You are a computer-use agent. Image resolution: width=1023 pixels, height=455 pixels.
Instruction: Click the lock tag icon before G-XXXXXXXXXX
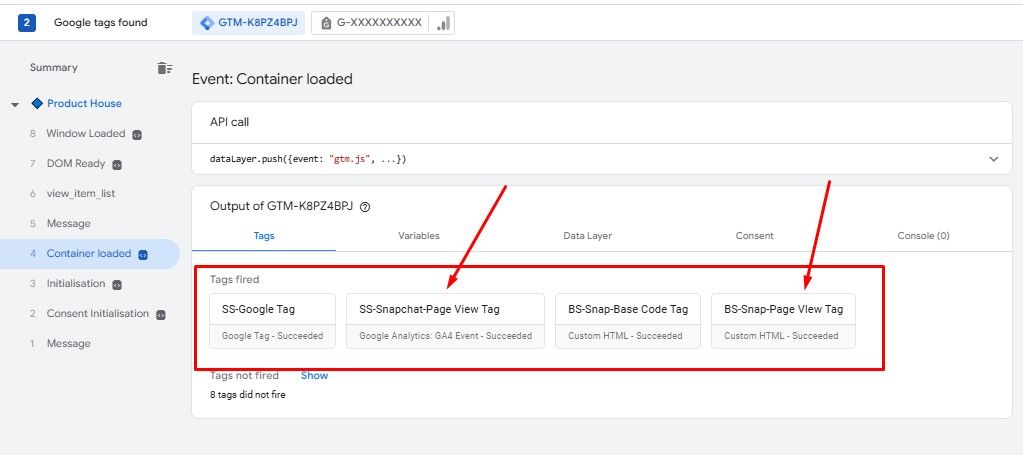click(326, 23)
